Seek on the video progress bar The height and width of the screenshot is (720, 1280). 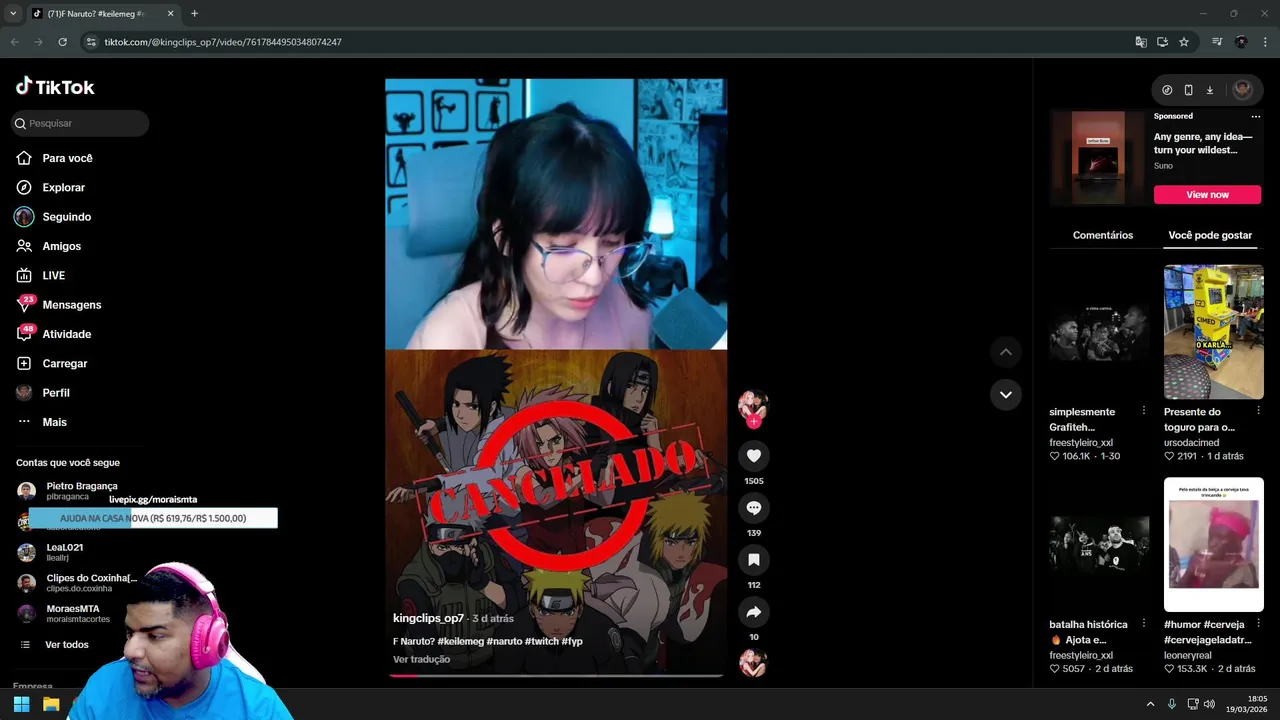(556, 675)
